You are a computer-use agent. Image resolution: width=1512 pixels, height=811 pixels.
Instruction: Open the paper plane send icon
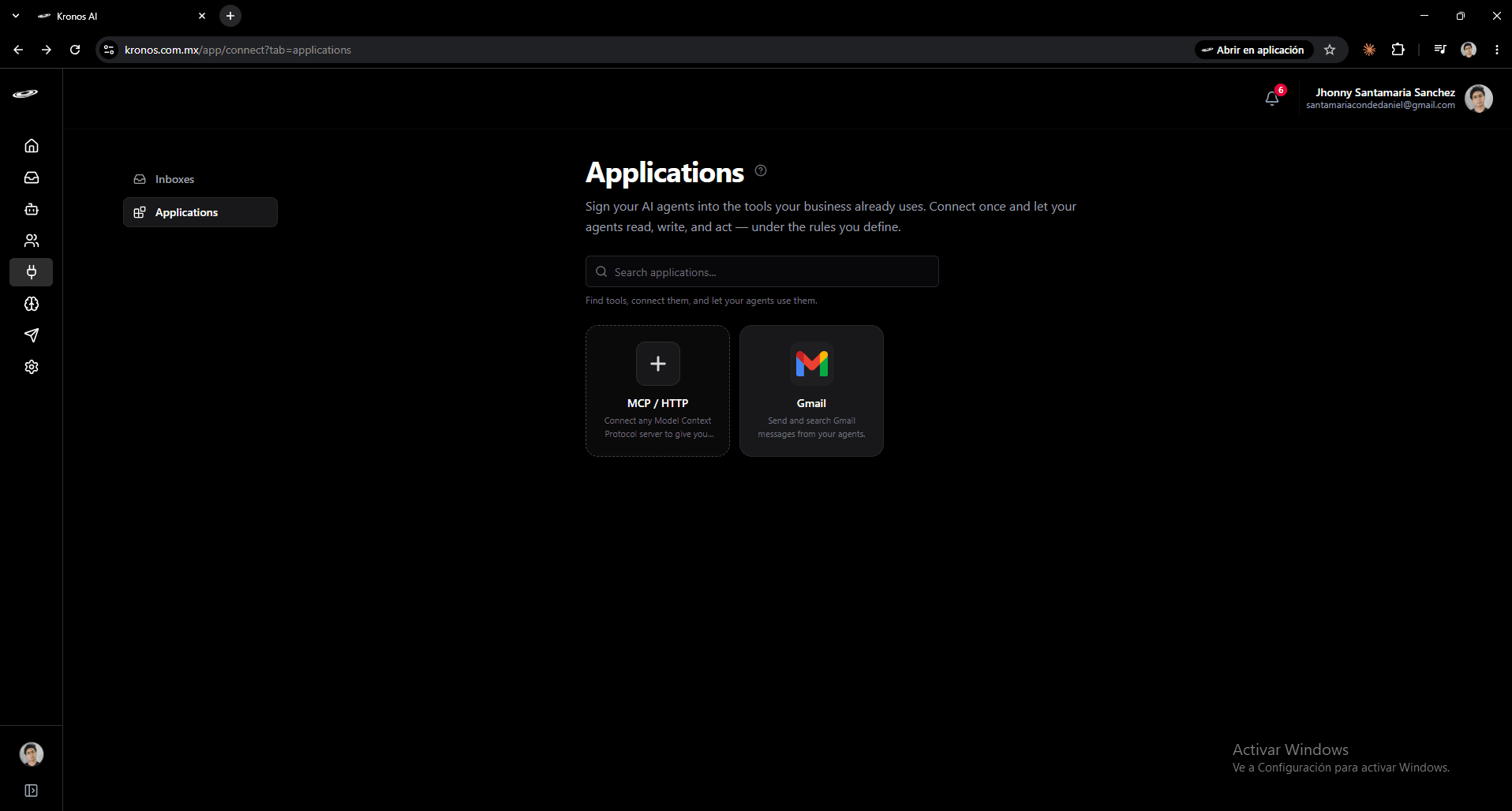click(32, 335)
